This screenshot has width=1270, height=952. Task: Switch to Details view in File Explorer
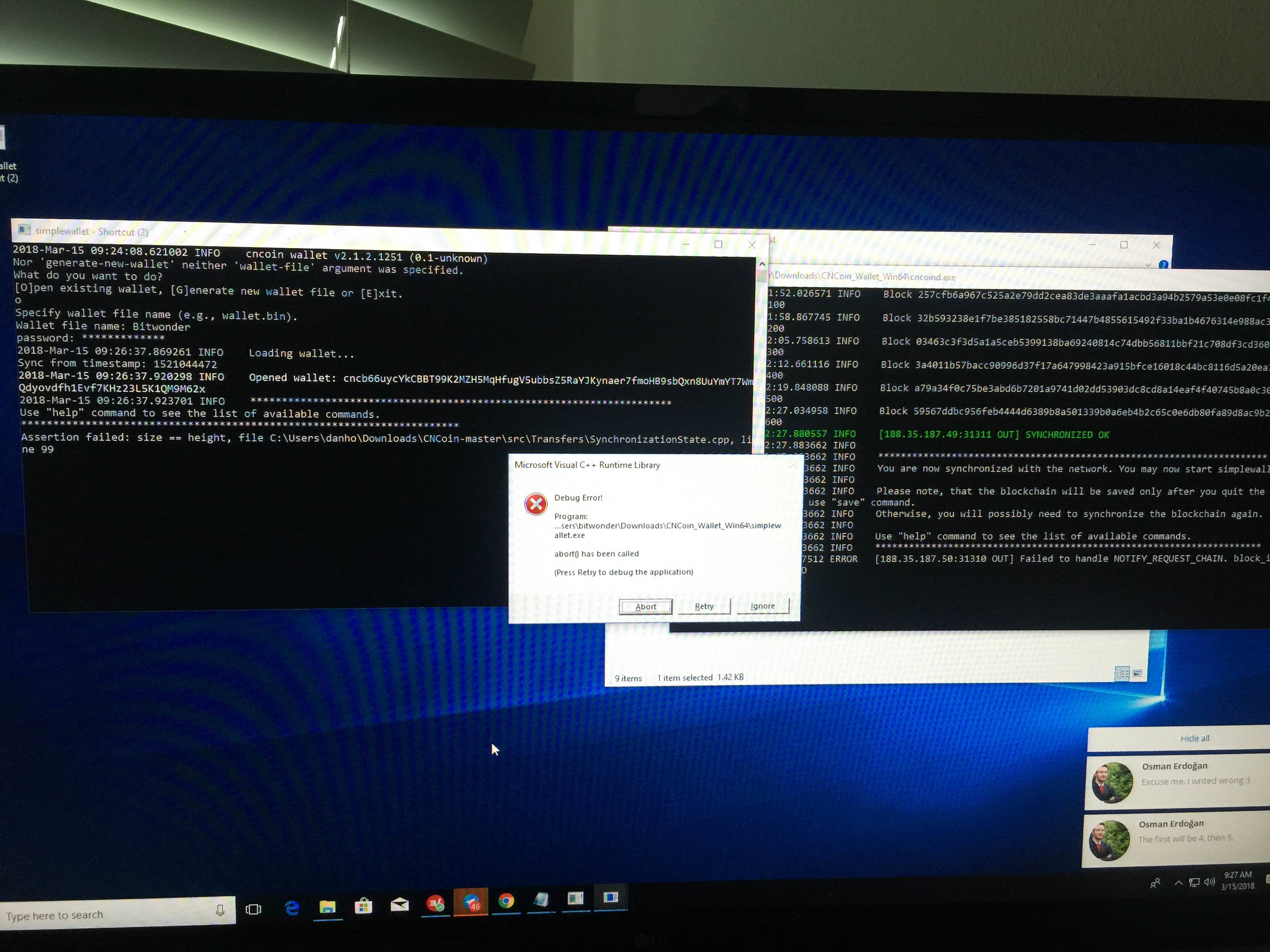[1122, 673]
